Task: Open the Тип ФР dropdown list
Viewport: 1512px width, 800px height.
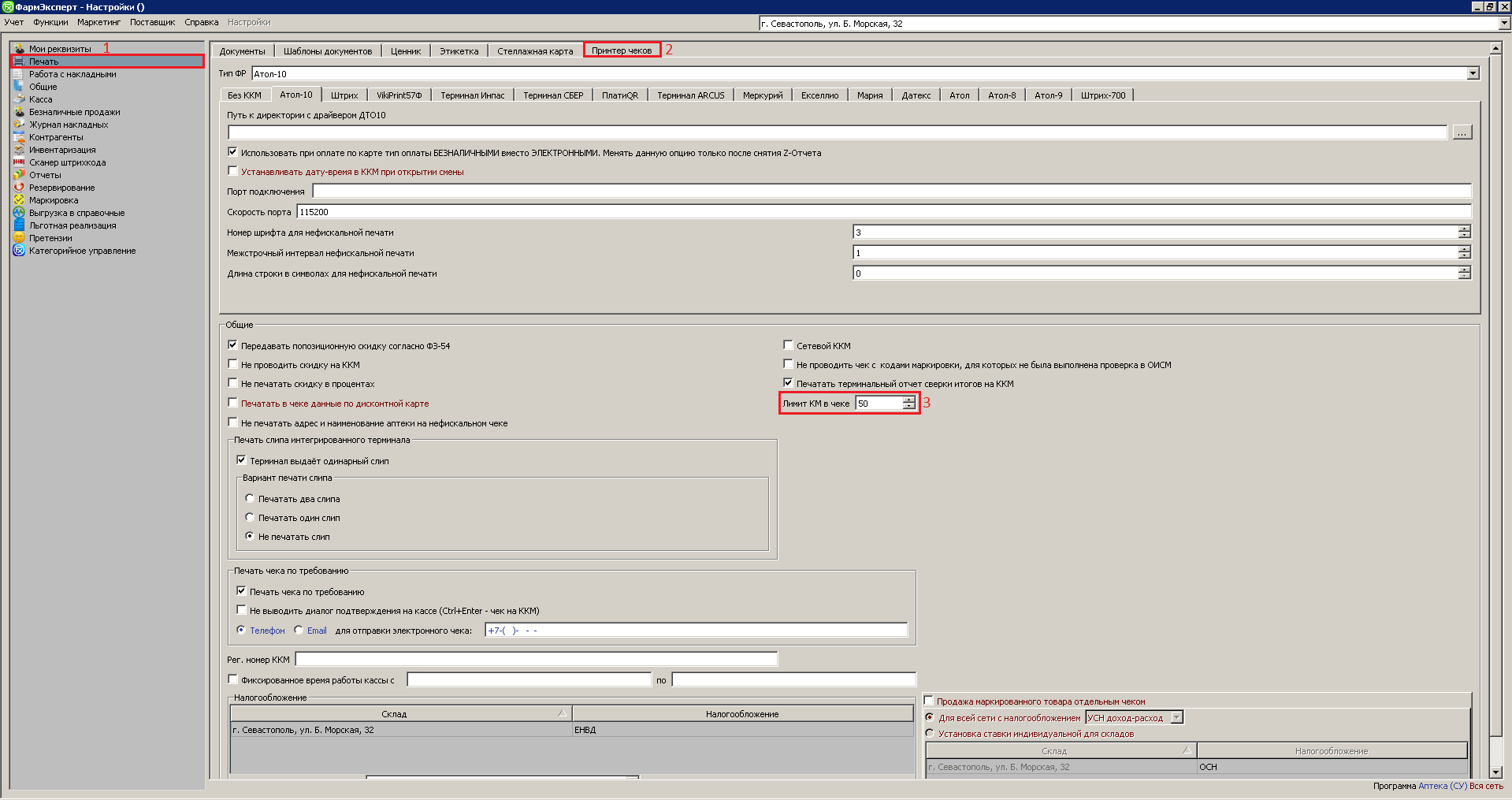Action: click(1473, 73)
